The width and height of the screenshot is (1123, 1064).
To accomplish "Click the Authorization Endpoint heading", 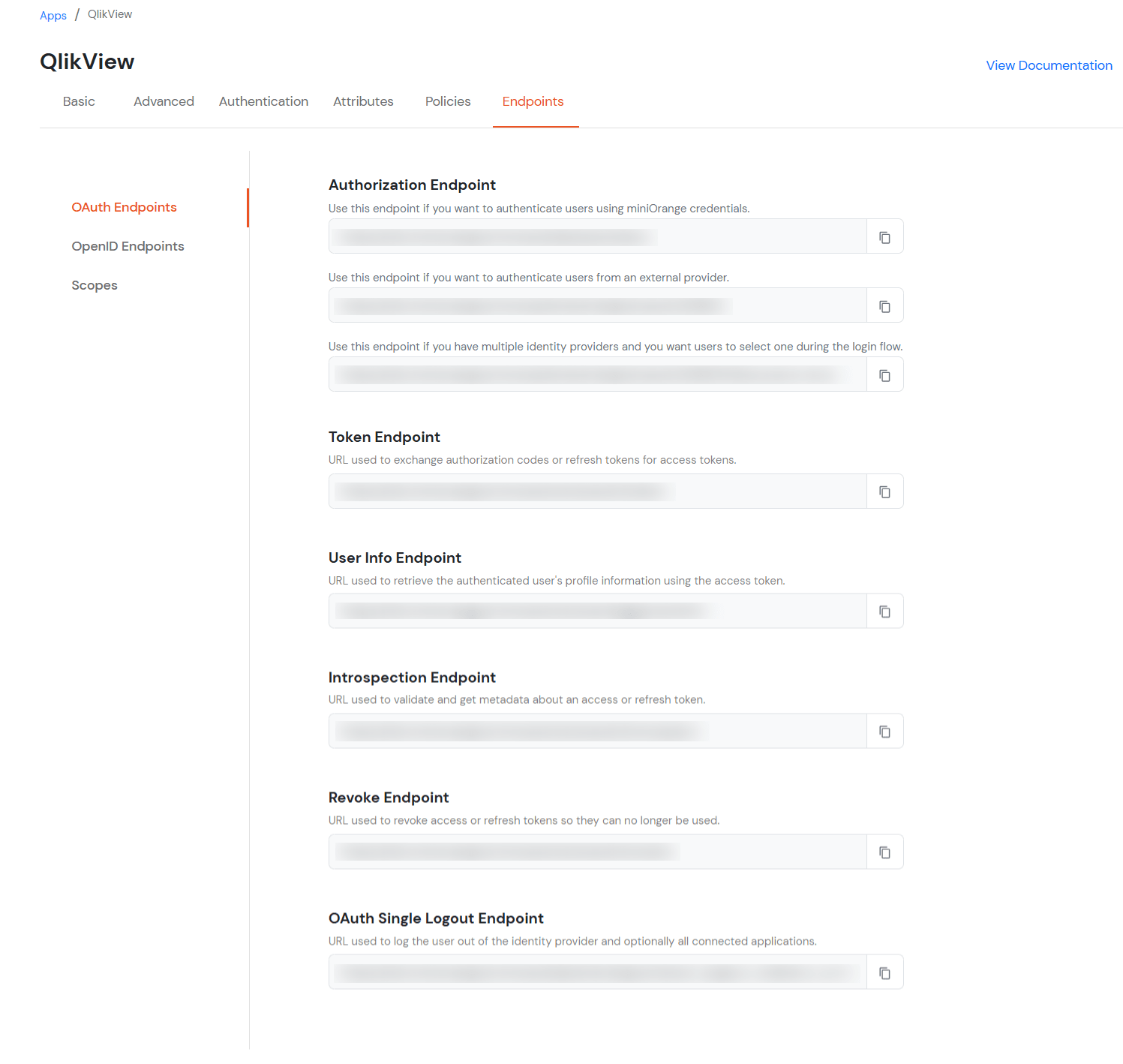I will click(412, 185).
